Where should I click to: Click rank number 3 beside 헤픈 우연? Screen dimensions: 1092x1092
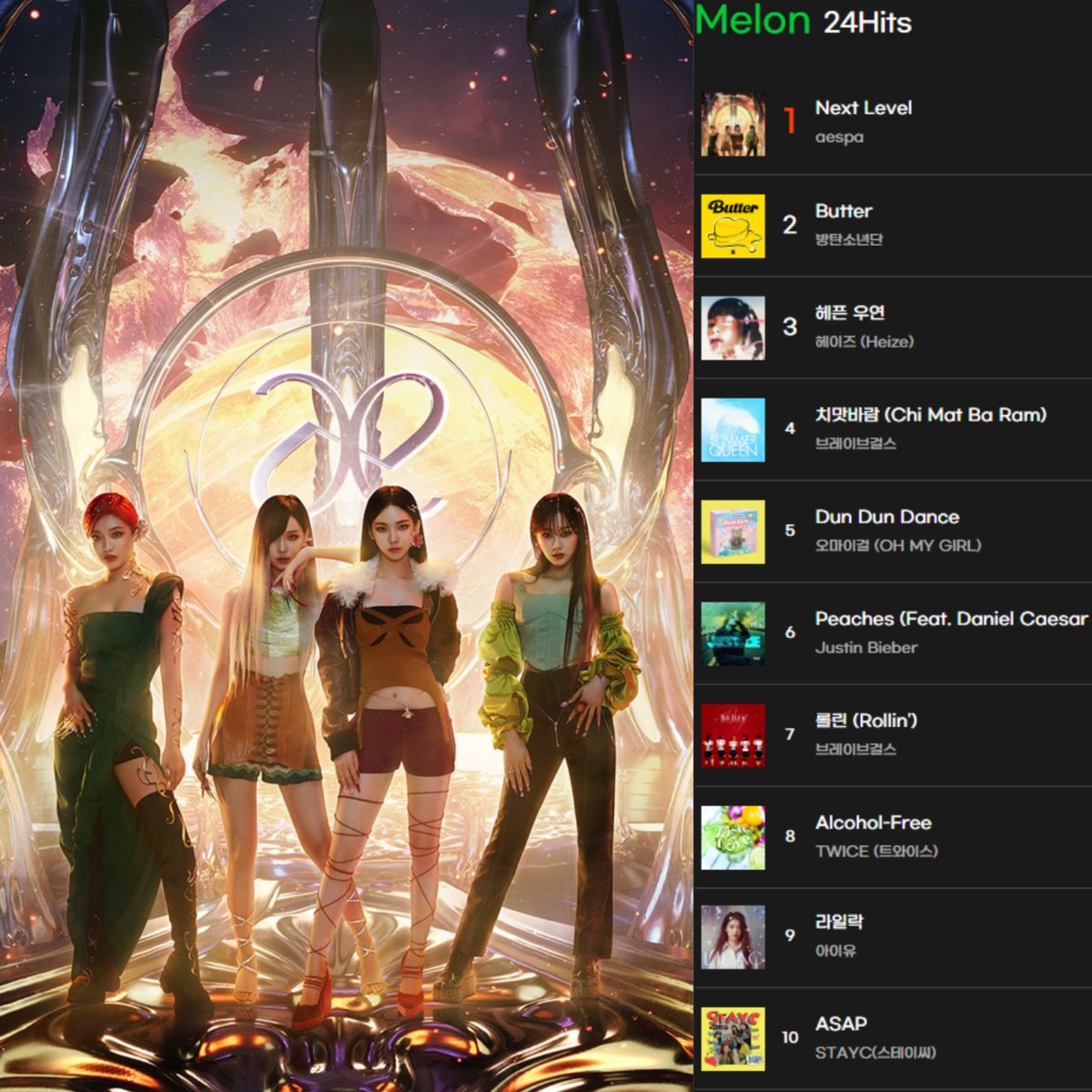pyautogui.click(x=790, y=327)
